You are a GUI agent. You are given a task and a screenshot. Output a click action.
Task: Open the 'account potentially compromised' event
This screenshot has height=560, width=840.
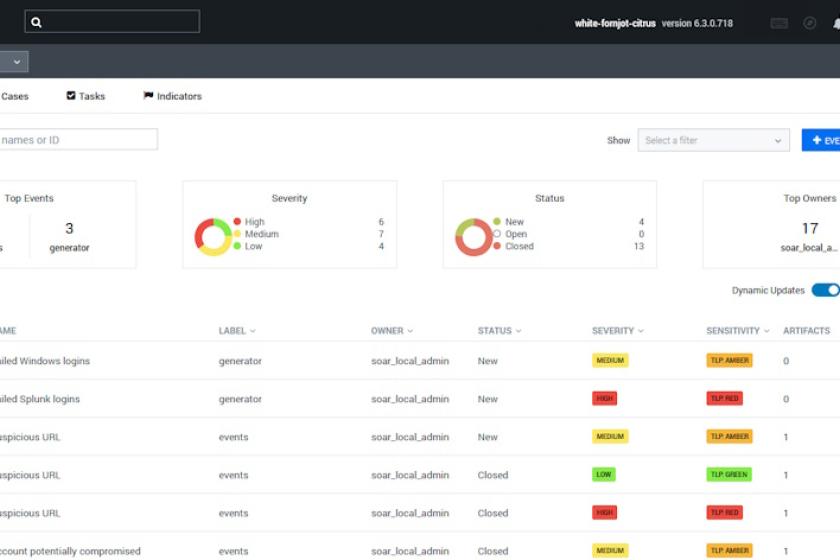coord(70,551)
